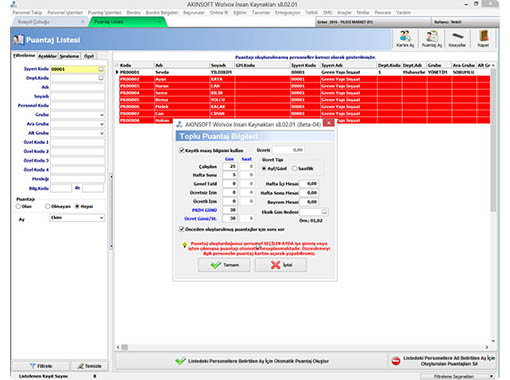Screen dimensions: 510x380
Task: Click the red stop icon for deleting puantaj
Action: coord(396,361)
